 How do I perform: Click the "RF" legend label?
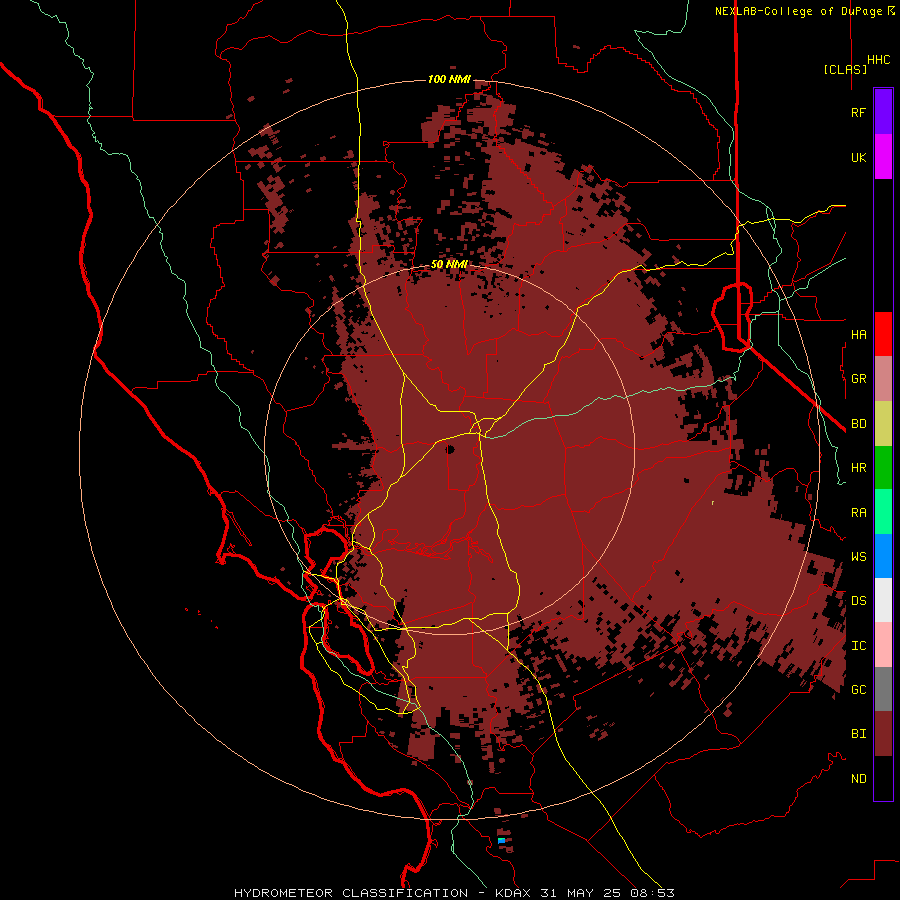pos(858,112)
